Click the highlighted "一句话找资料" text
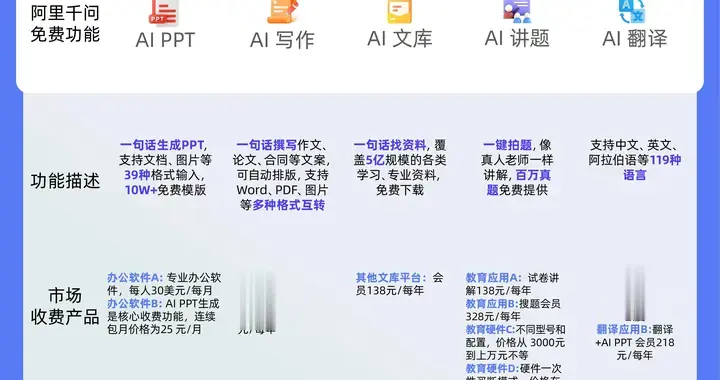Image resolution: width=720 pixels, height=380 pixels. click(390, 145)
